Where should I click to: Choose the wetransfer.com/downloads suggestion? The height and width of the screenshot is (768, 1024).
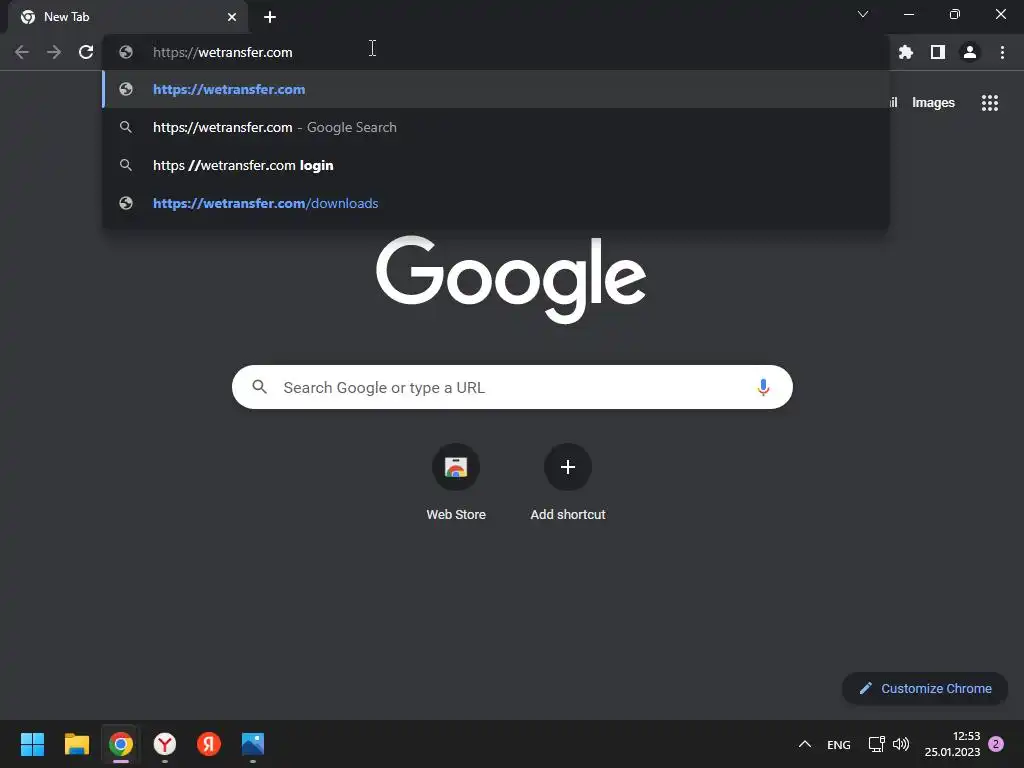click(x=496, y=203)
